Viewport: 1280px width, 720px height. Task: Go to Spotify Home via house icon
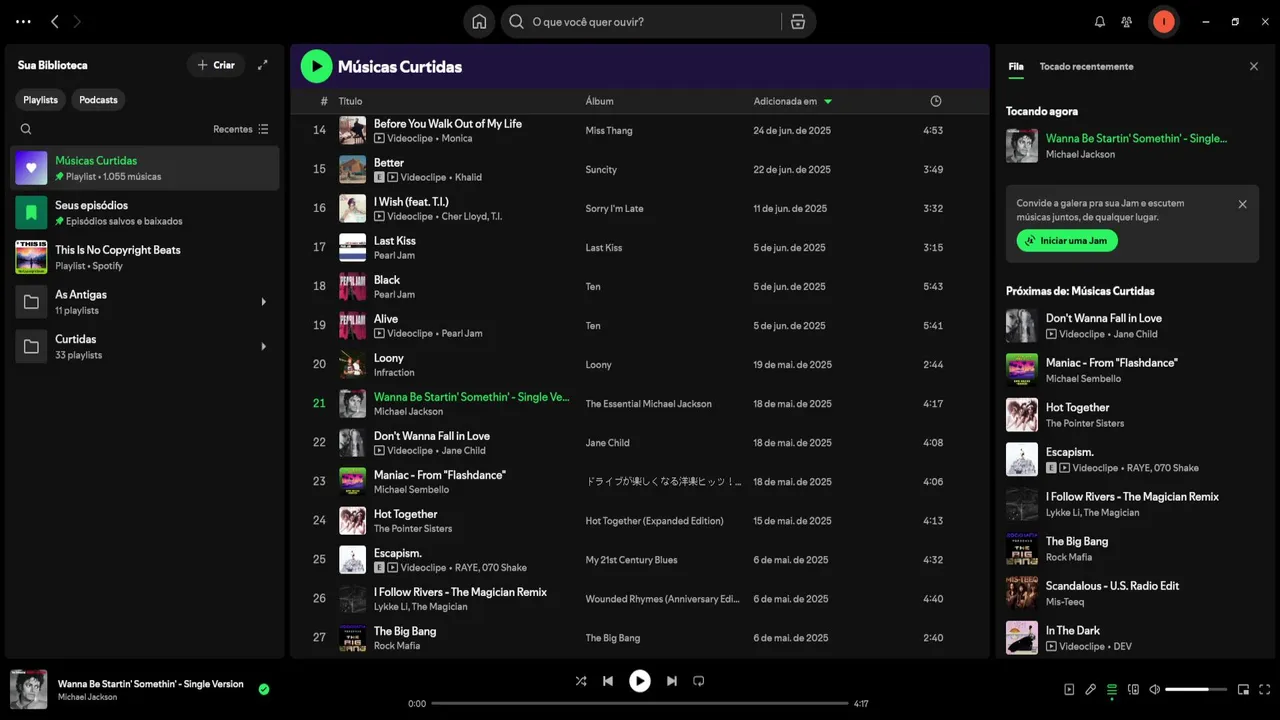(x=479, y=22)
